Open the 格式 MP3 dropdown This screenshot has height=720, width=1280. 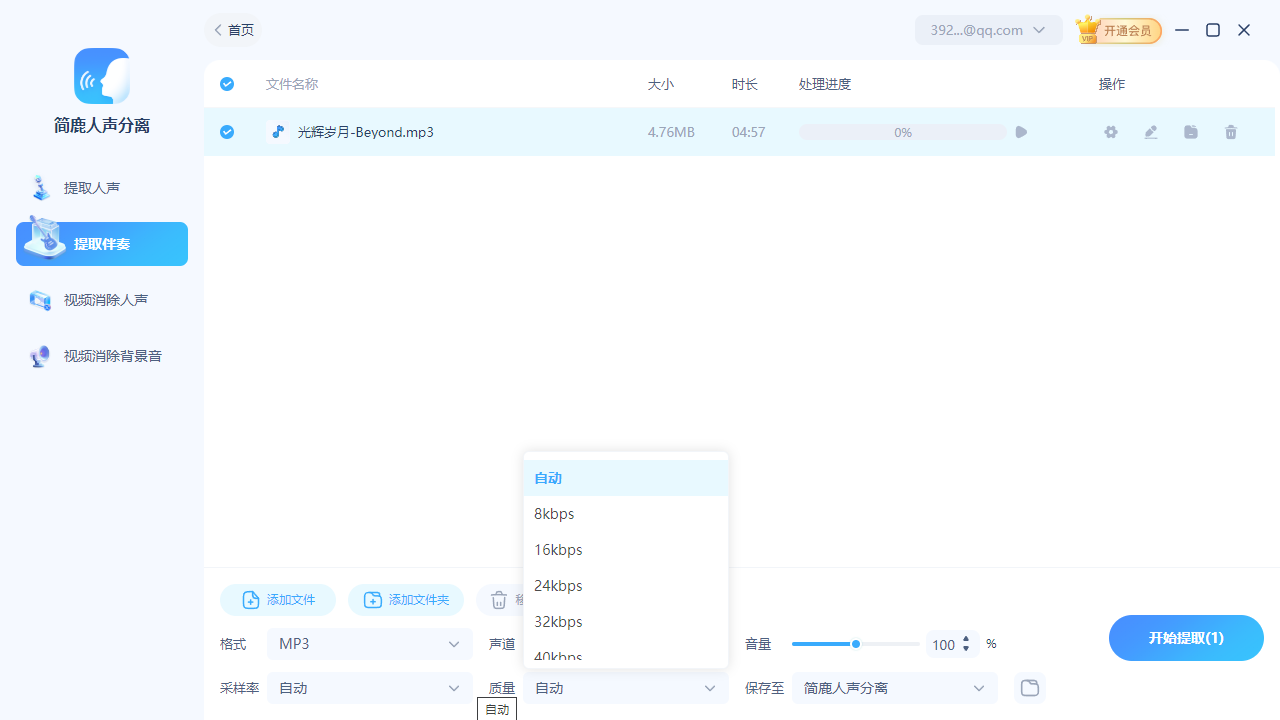(x=369, y=643)
